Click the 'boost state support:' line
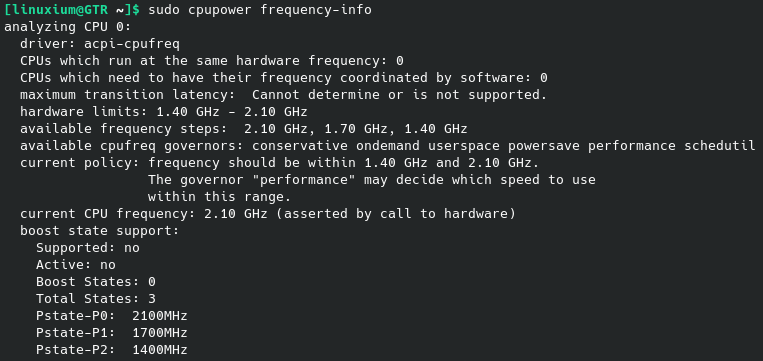This screenshot has width=763, height=361. pyautogui.click(x=100, y=231)
